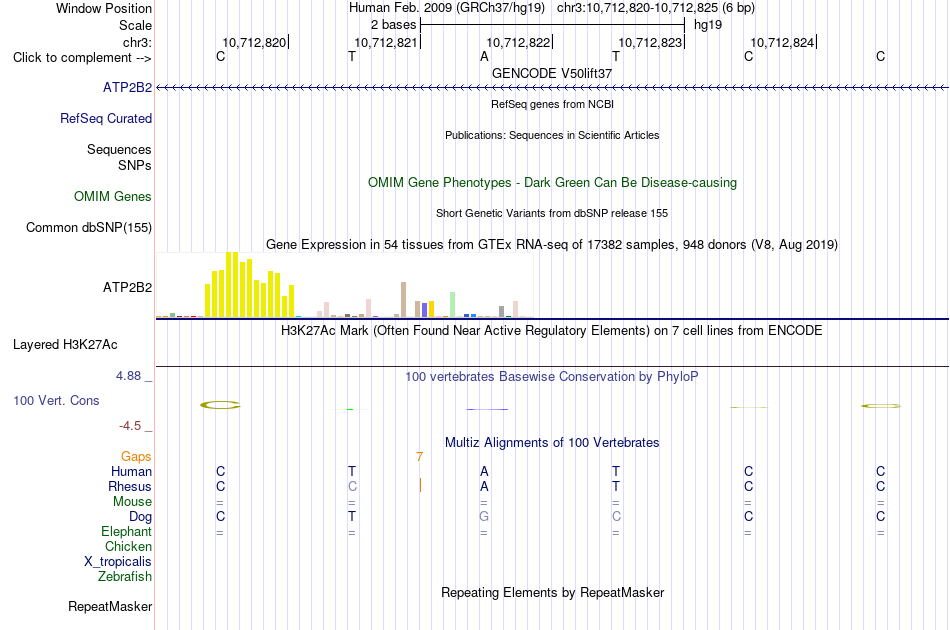This screenshot has width=950, height=630.
Task: Open the RefSeq Curated track label
Action: point(106,118)
